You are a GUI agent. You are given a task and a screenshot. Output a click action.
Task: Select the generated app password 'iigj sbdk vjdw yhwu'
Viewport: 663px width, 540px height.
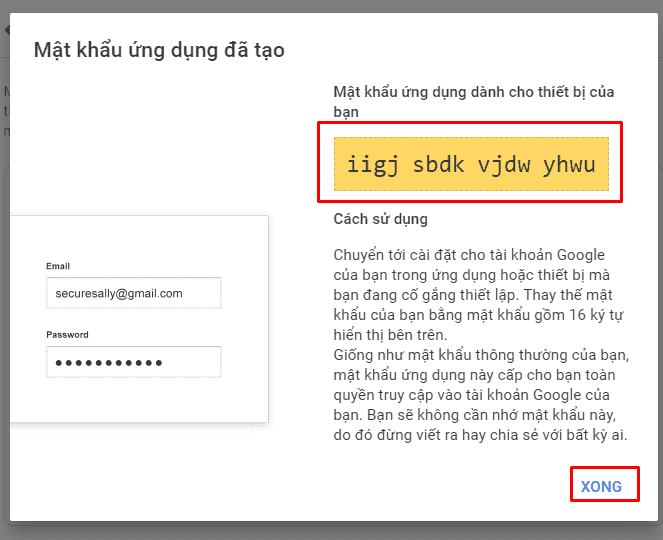pos(471,164)
